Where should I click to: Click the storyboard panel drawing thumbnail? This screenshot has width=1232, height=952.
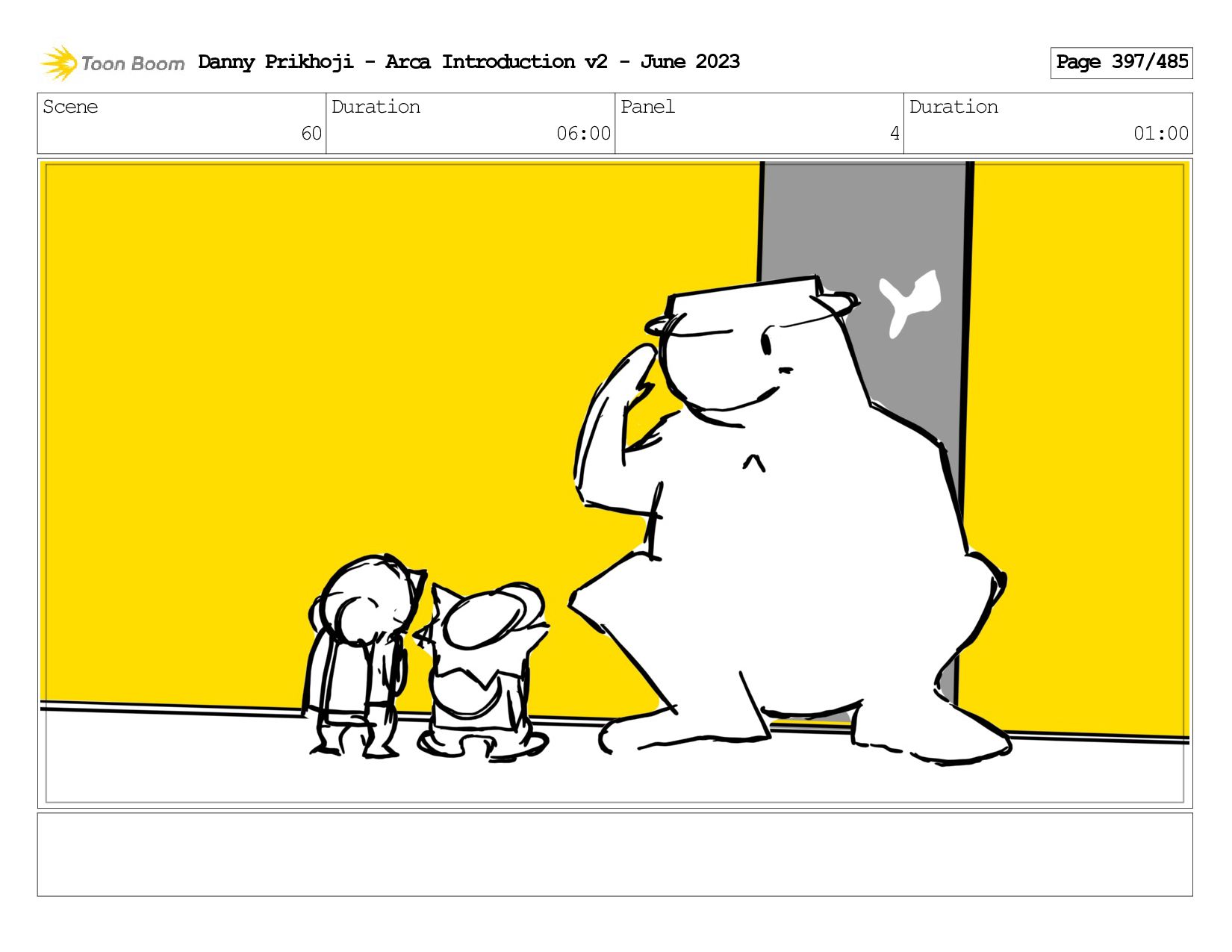click(x=615, y=483)
